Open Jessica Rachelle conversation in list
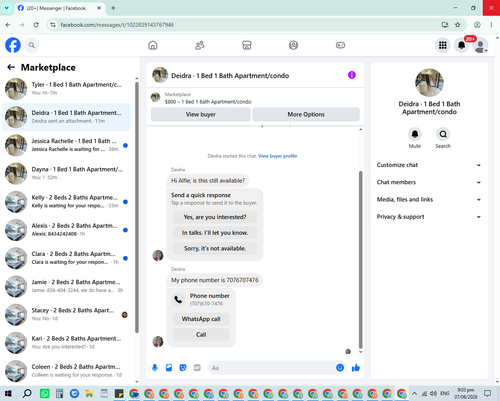 [67, 145]
